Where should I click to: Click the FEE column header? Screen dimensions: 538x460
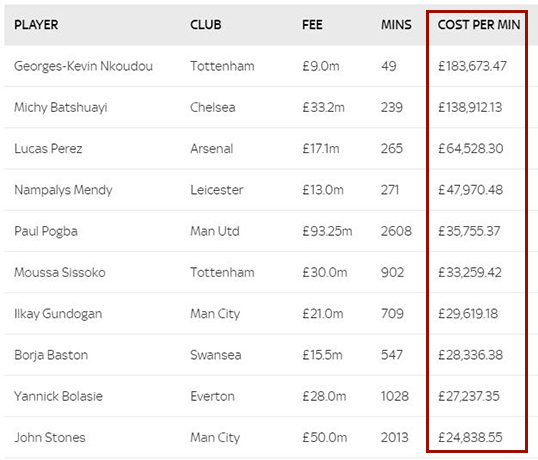point(312,25)
